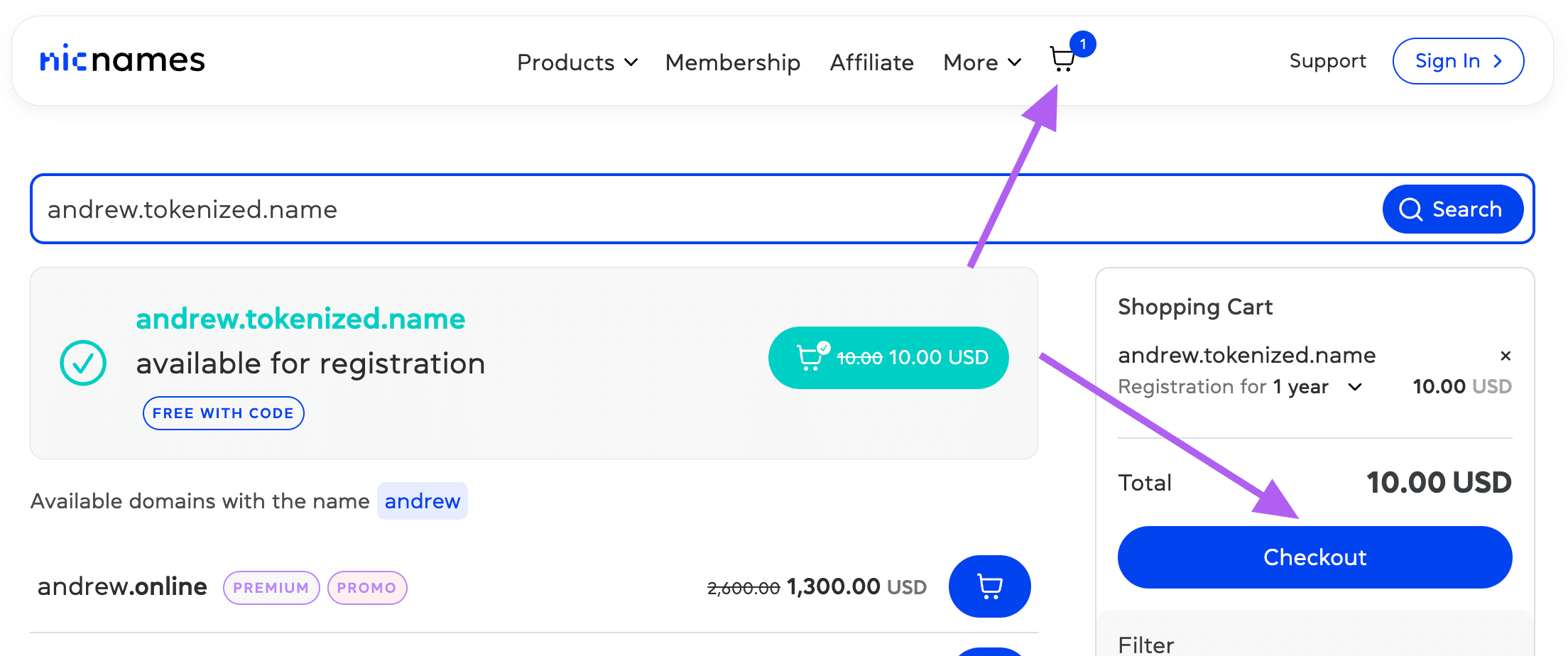This screenshot has width=1568, height=656.
Task: Click the cart badge showing 1
Action: pos(1082,44)
